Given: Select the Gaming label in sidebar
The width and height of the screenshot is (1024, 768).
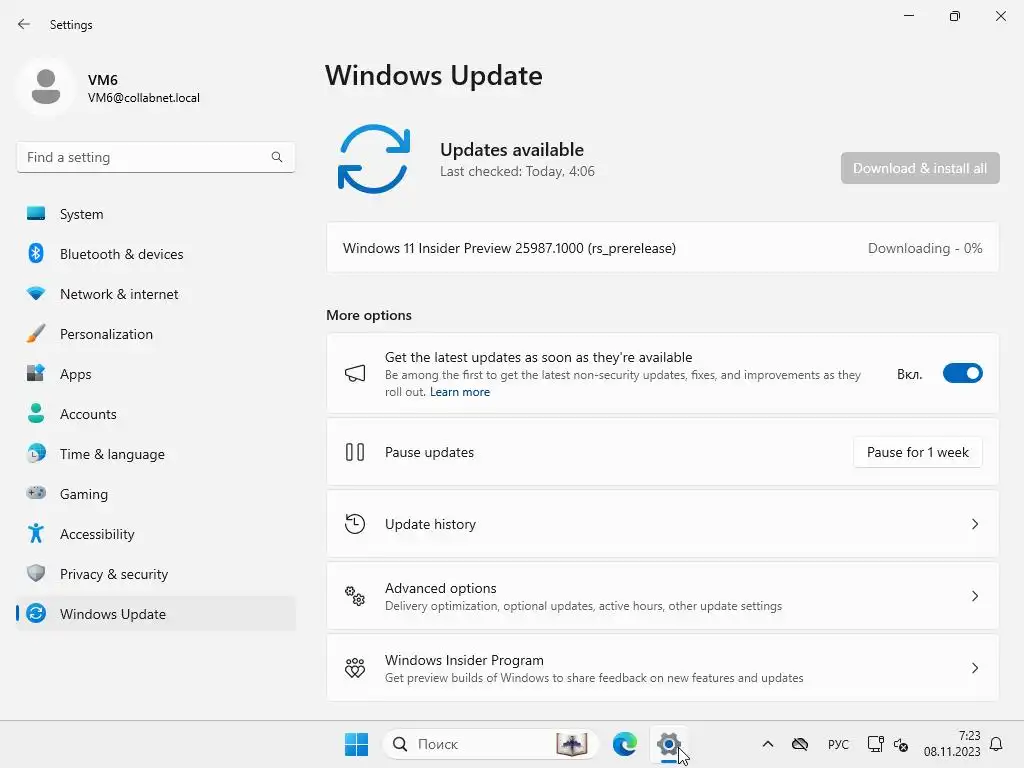Looking at the screenshot, I should [84, 494].
